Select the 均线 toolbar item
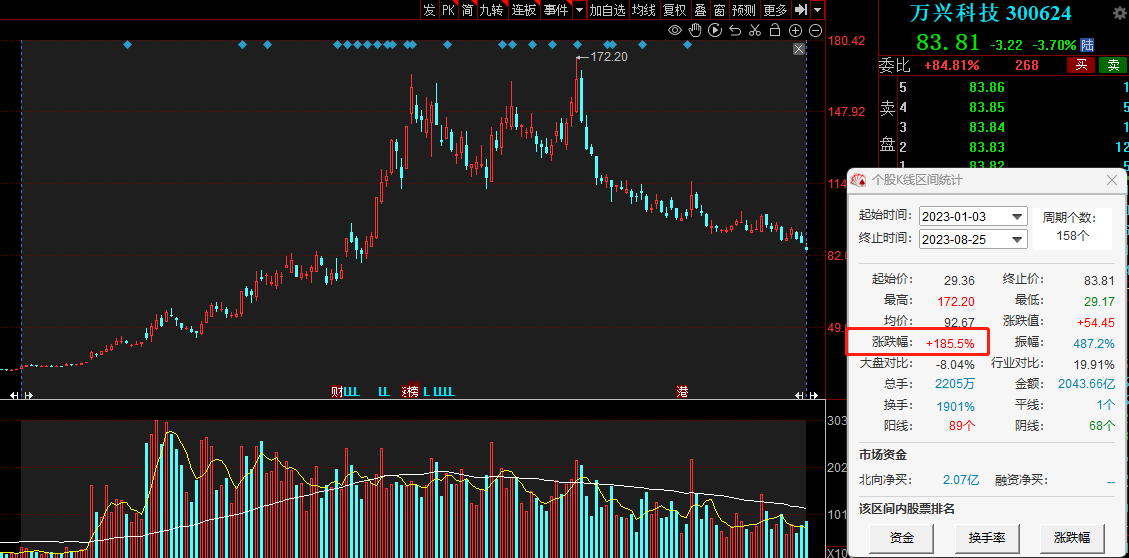Screen dimensions: 1129x558 [643, 10]
